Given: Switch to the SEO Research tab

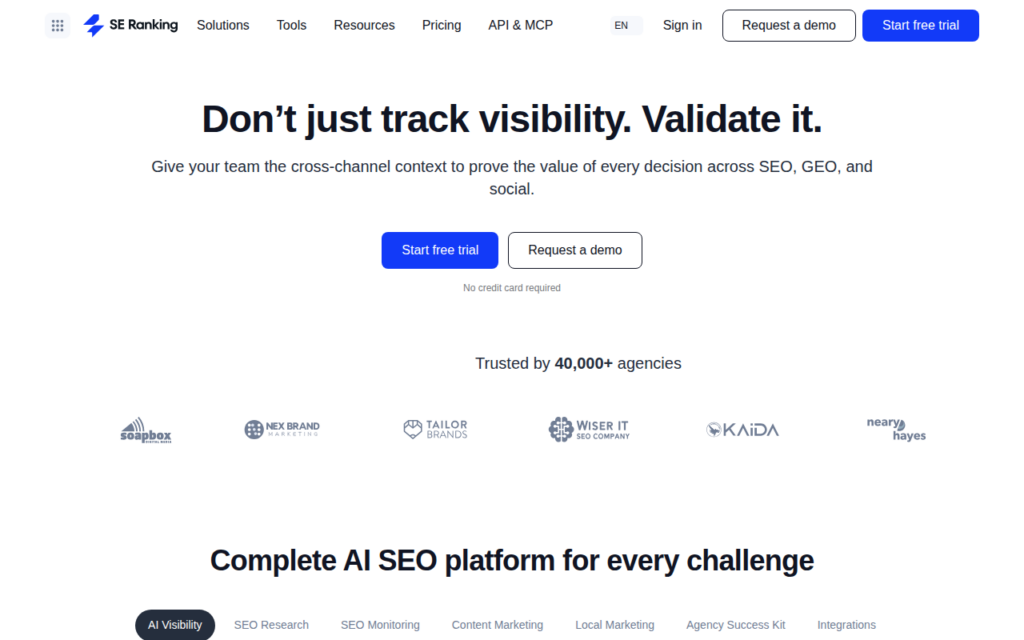Looking at the screenshot, I should (x=271, y=625).
